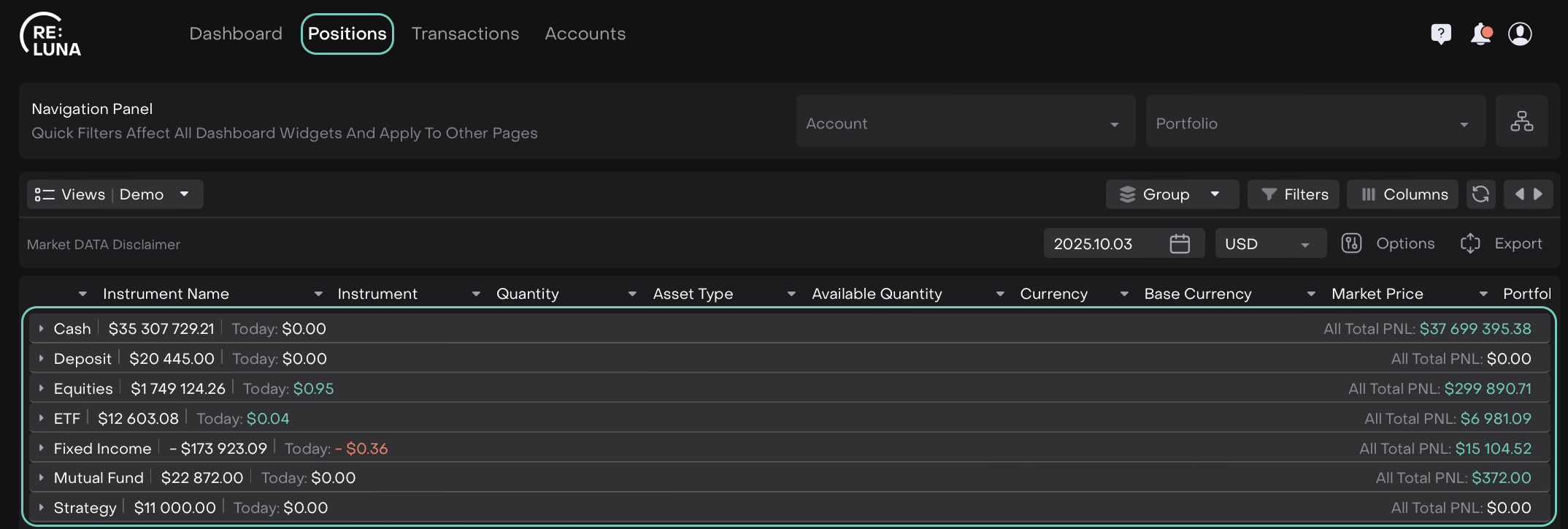Open the Account dropdown

[965, 122]
